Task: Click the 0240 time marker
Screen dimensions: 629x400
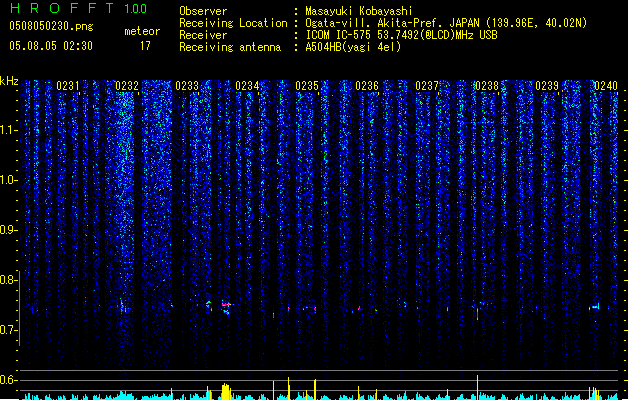Action: pyautogui.click(x=606, y=86)
